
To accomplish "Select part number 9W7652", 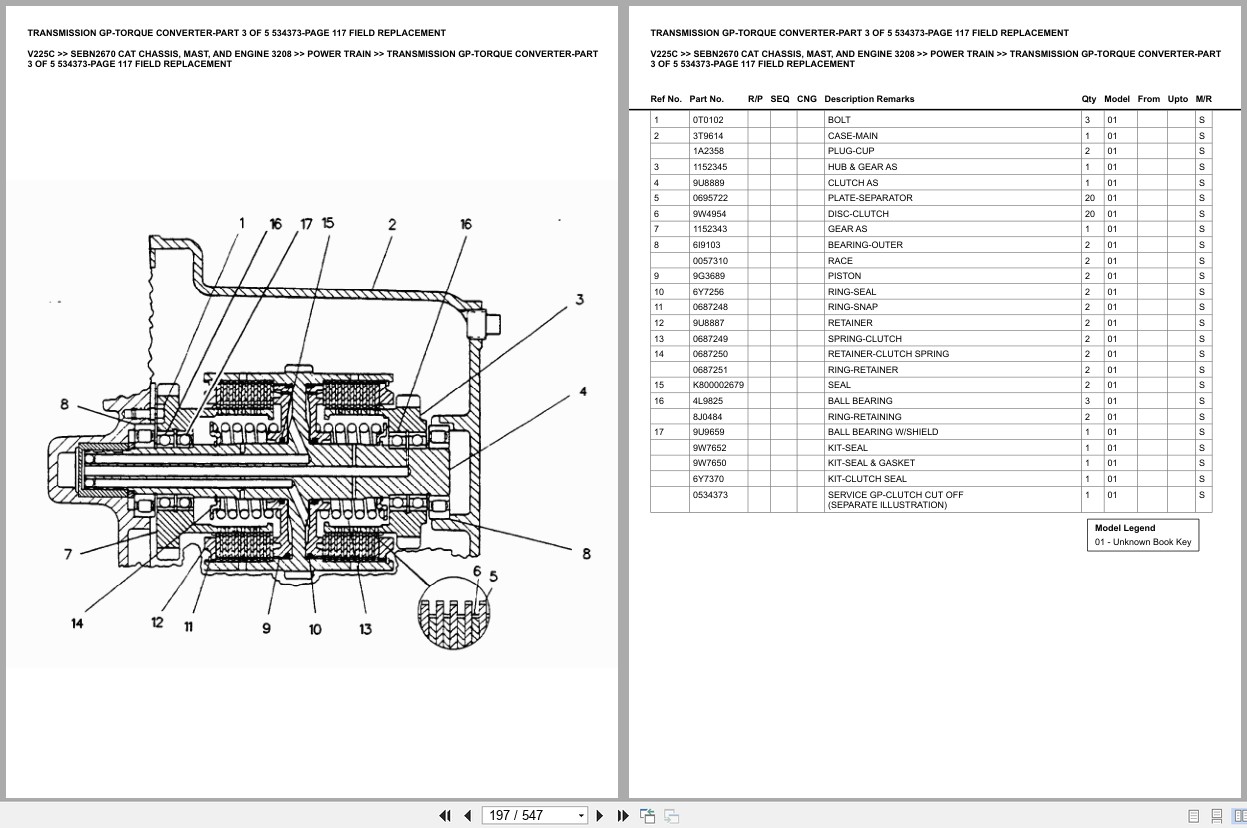I will tap(709, 448).
